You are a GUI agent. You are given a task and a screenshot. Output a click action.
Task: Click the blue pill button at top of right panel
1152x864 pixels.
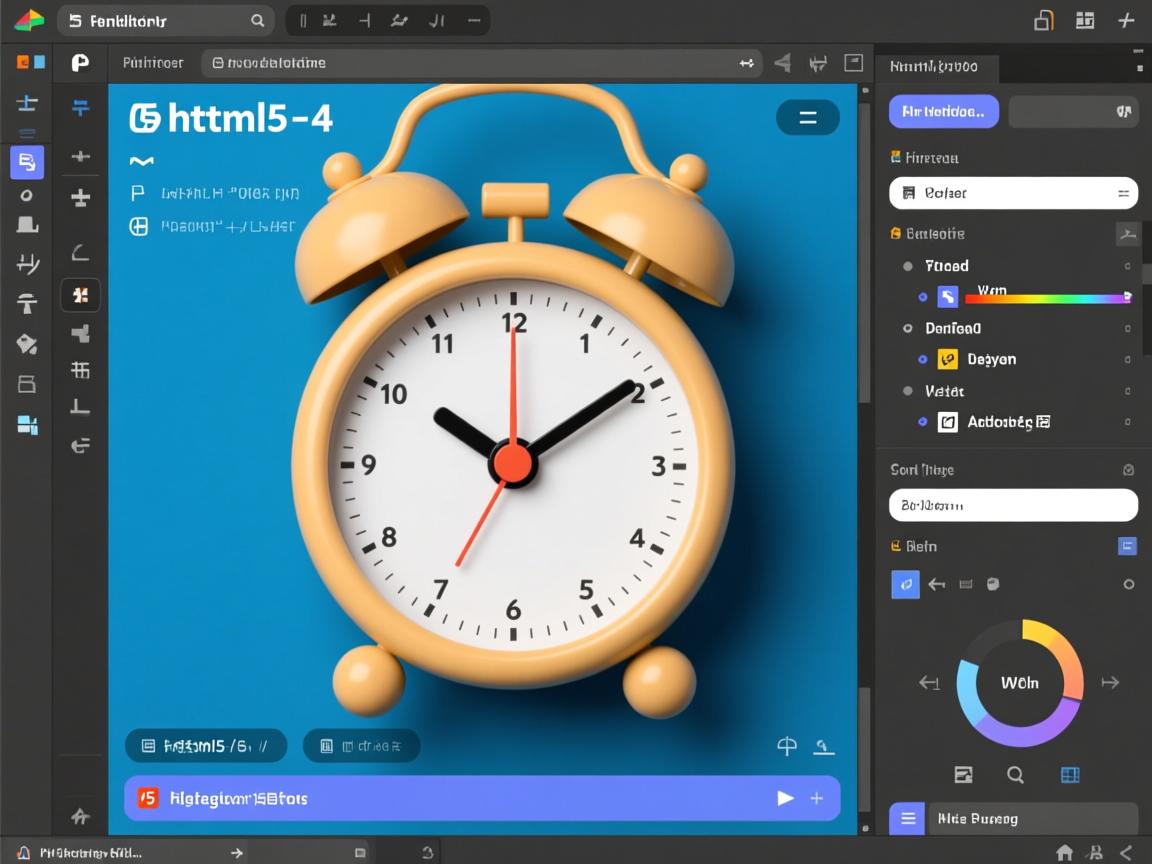943,111
